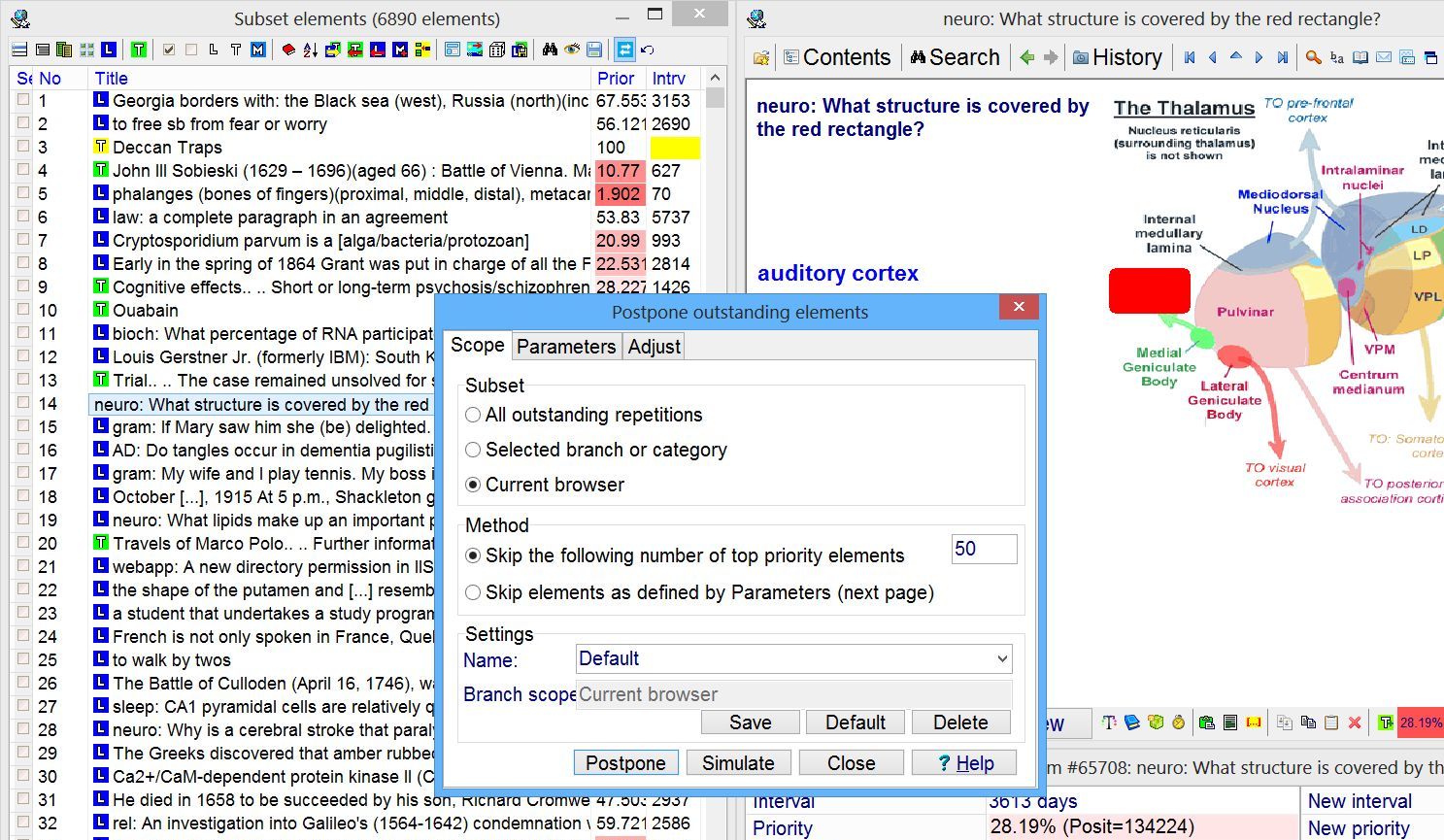Click the green back arrow icon
Screen dimensions: 1444x840
coord(1026,58)
